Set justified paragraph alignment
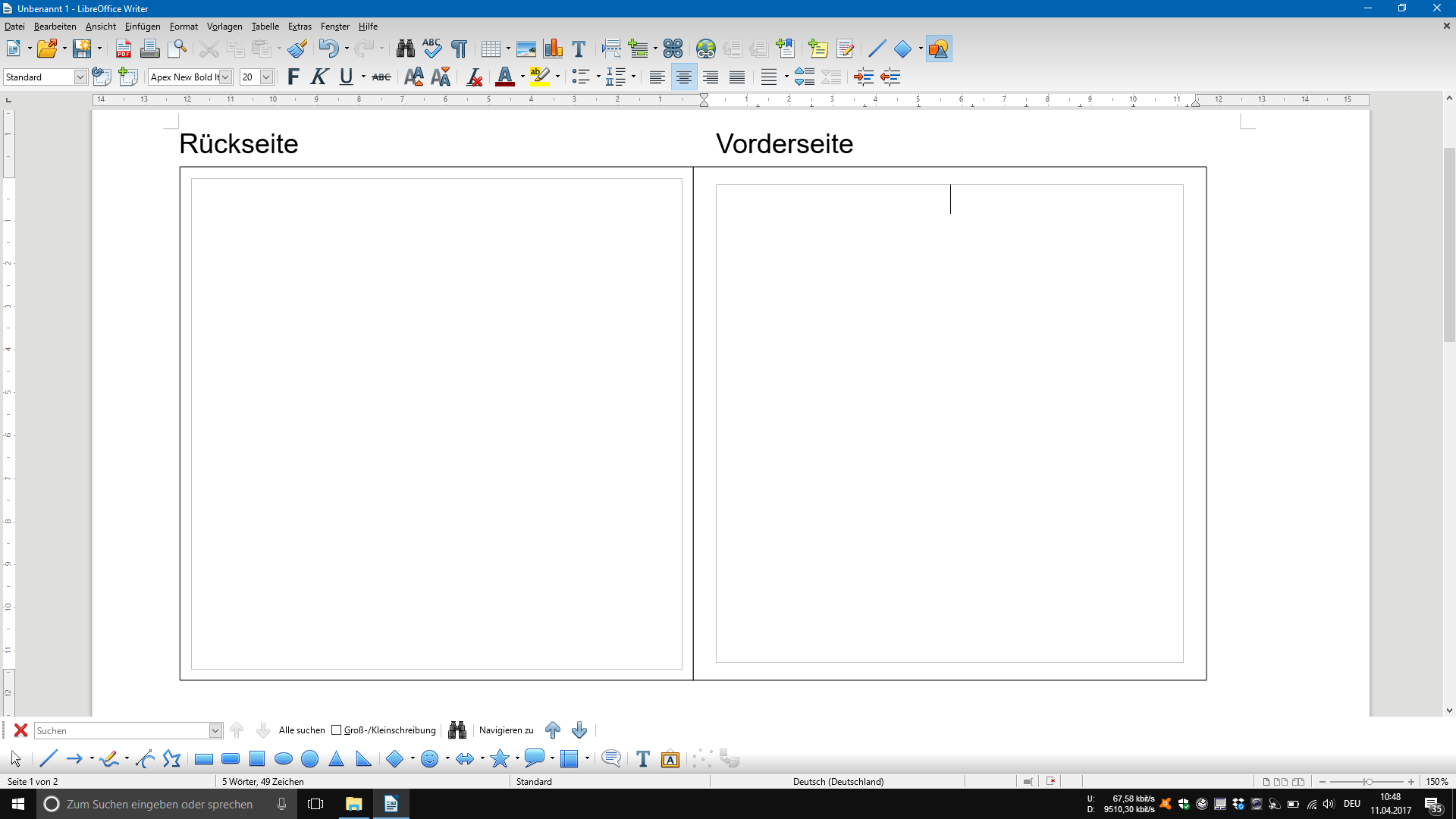Image resolution: width=1456 pixels, height=819 pixels. [x=737, y=77]
